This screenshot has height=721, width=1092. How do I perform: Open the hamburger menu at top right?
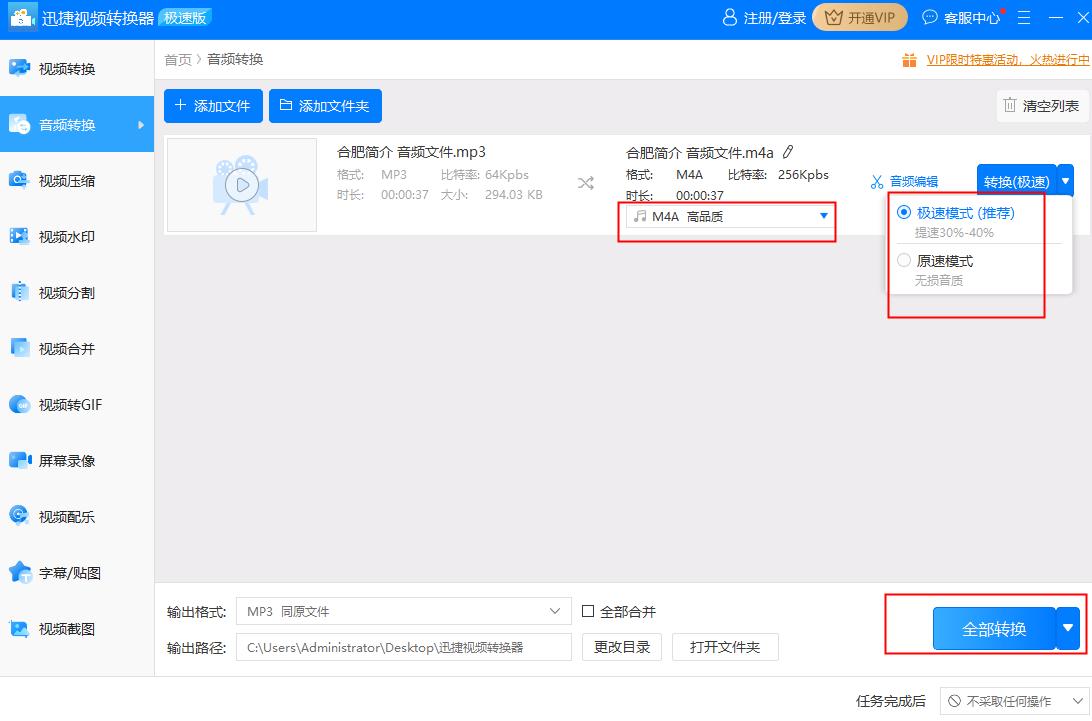1022,17
